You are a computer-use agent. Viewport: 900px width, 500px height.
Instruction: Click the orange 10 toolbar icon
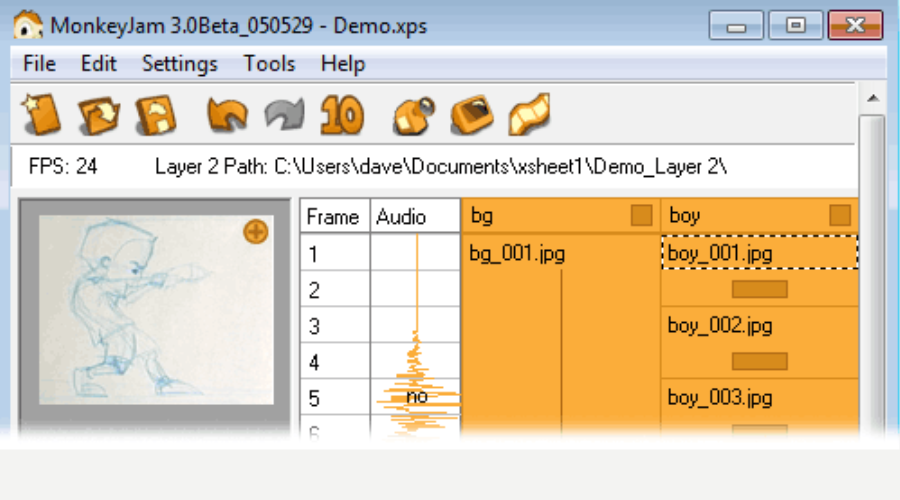[x=342, y=115]
